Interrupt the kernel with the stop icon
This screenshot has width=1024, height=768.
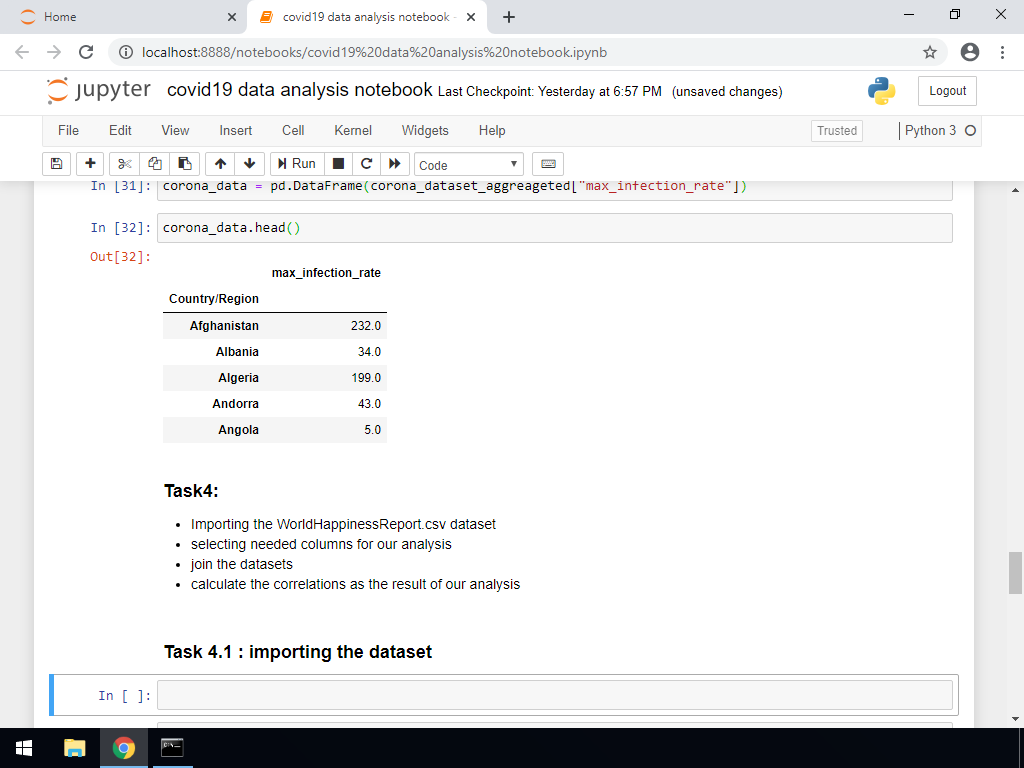click(338, 164)
